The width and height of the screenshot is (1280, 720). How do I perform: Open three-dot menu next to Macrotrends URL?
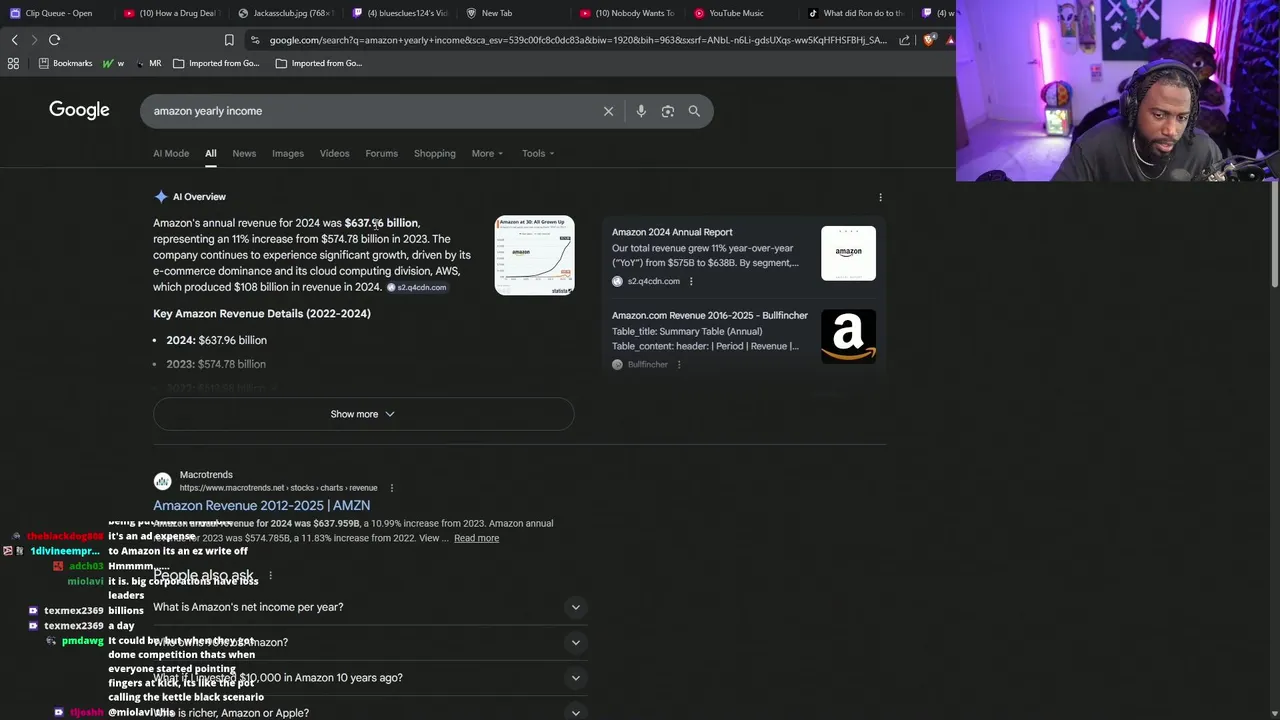[x=392, y=488]
